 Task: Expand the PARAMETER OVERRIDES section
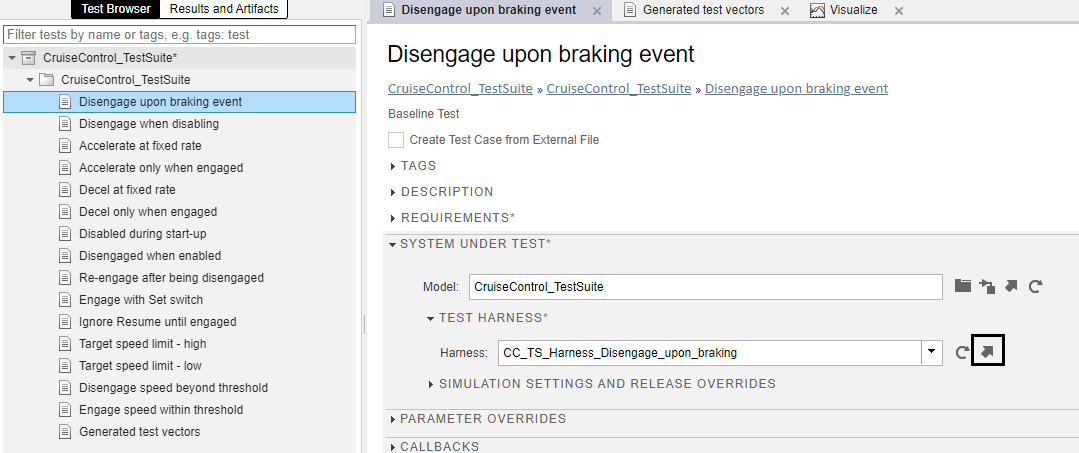pos(393,419)
